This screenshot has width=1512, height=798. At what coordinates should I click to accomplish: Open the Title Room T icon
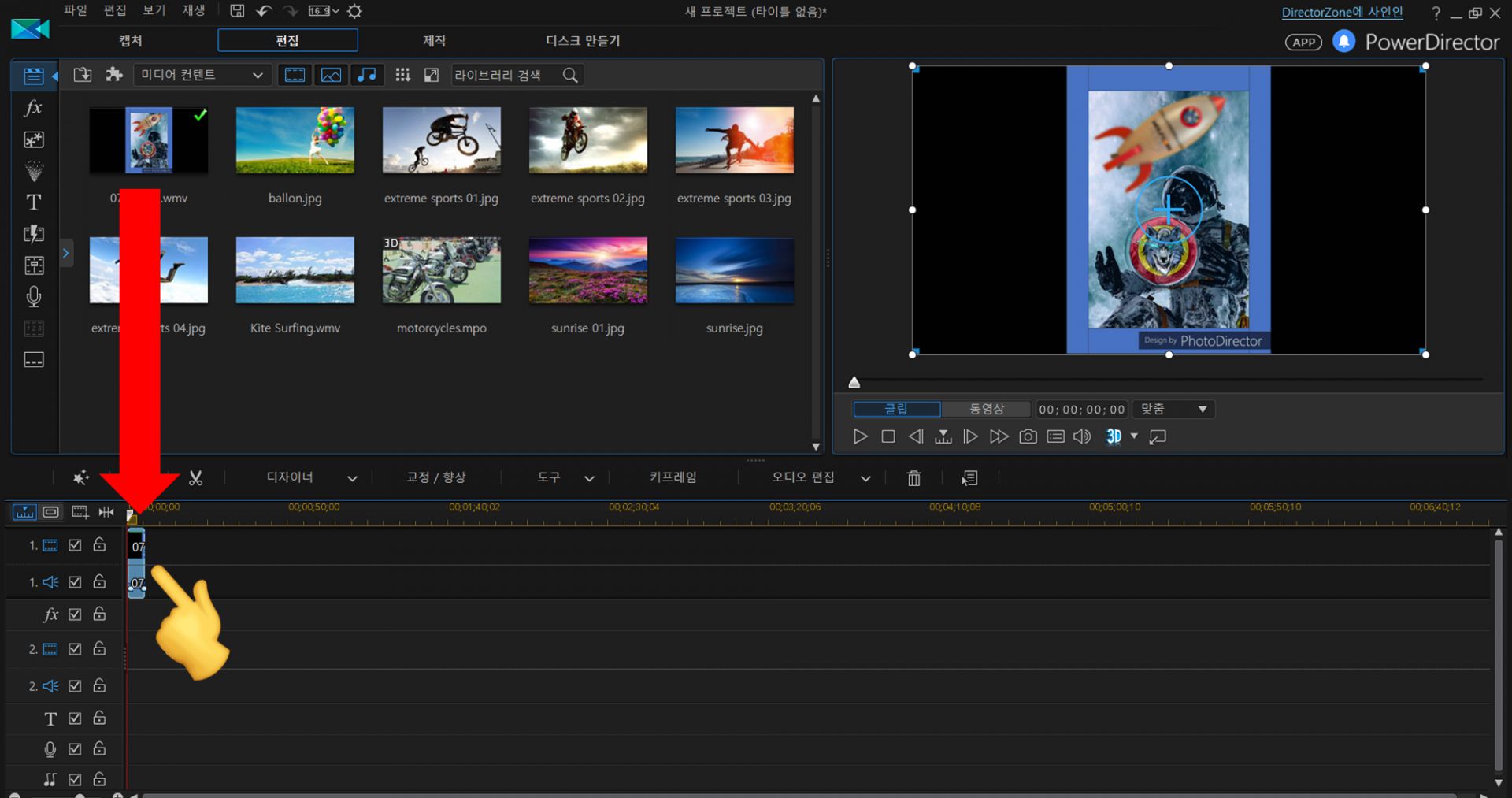[33, 202]
